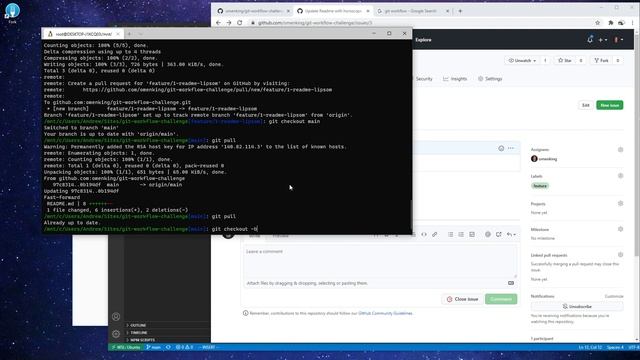Click the Unsubscribe notifications button
Viewport: 640px width, 360px height.
coord(577,307)
